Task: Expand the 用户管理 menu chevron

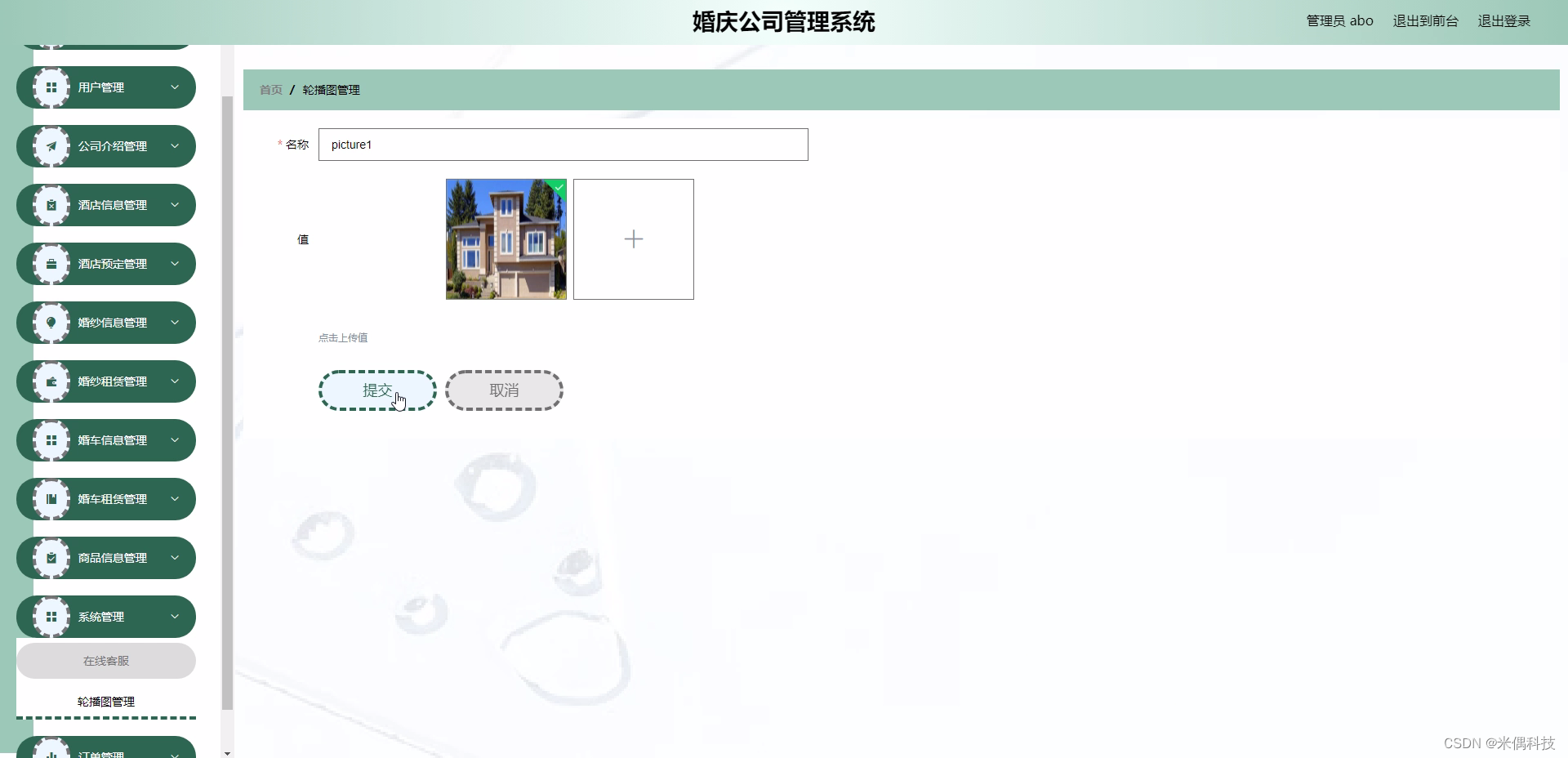Action: [x=175, y=87]
